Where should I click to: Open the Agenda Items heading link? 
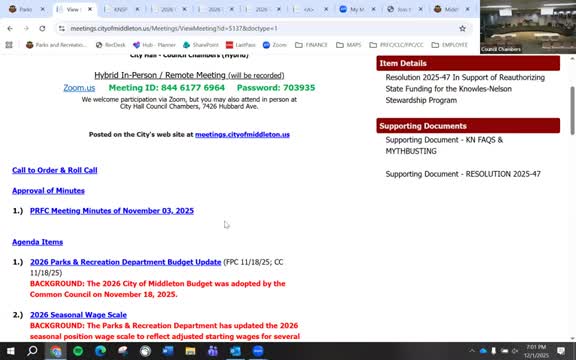coord(37,242)
